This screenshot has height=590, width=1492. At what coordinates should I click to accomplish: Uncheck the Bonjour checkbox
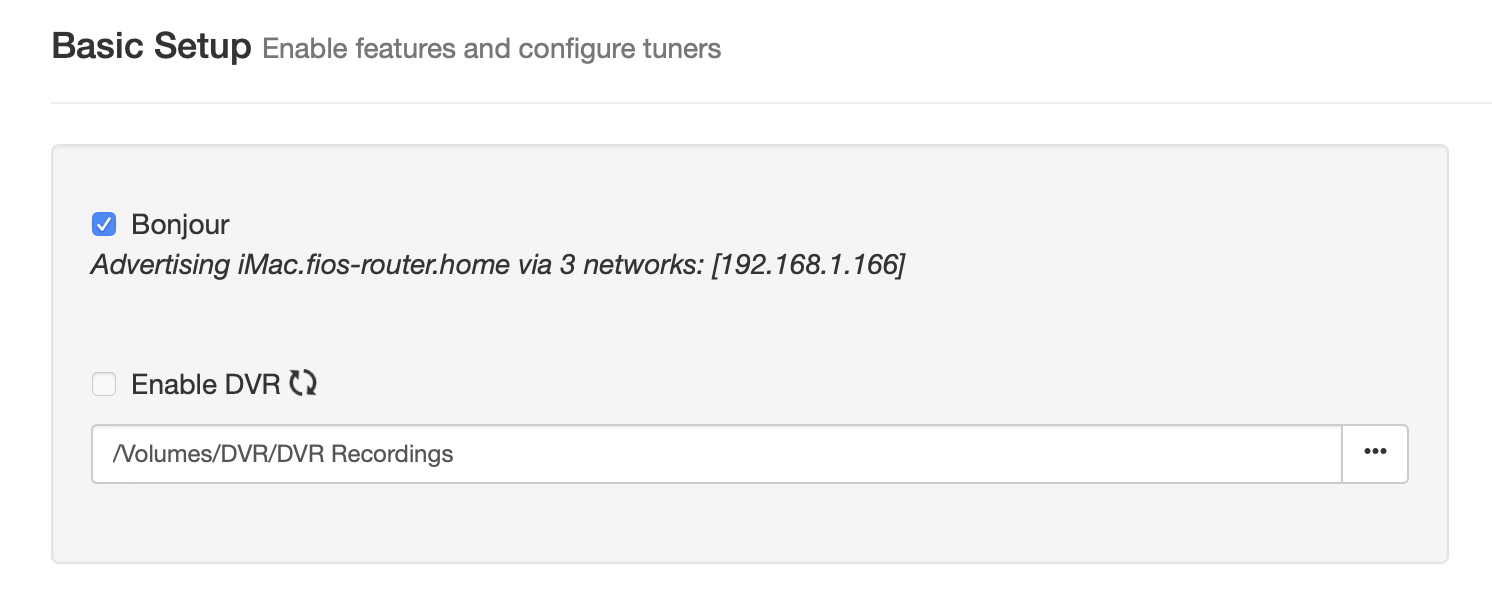tap(104, 224)
